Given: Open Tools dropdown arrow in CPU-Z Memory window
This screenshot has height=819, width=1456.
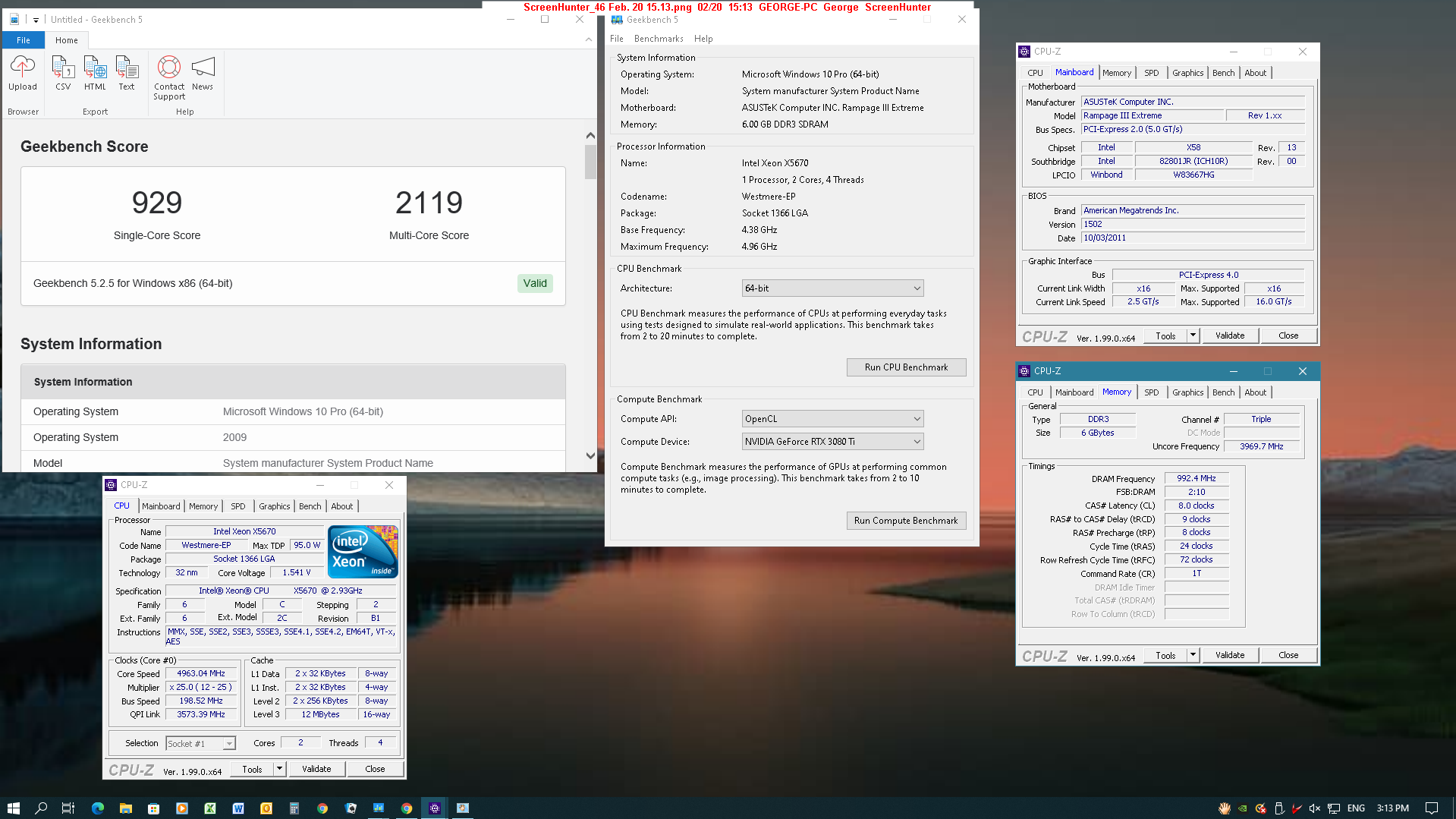Looking at the screenshot, I should pyautogui.click(x=1193, y=655).
